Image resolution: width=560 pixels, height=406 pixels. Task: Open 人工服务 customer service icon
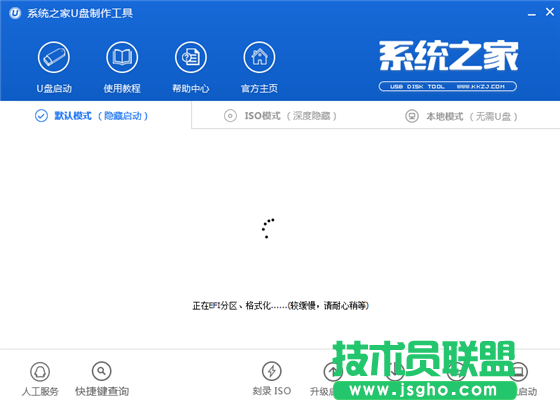pos(40,371)
